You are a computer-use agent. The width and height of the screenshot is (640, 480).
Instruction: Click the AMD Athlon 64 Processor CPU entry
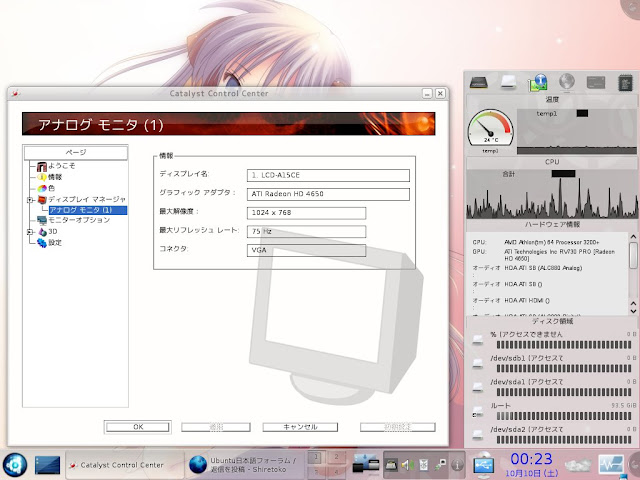(x=552, y=242)
